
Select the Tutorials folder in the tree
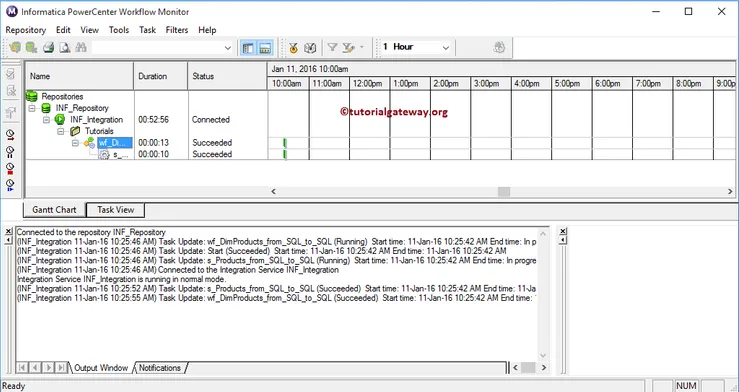pyautogui.click(x=99, y=131)
